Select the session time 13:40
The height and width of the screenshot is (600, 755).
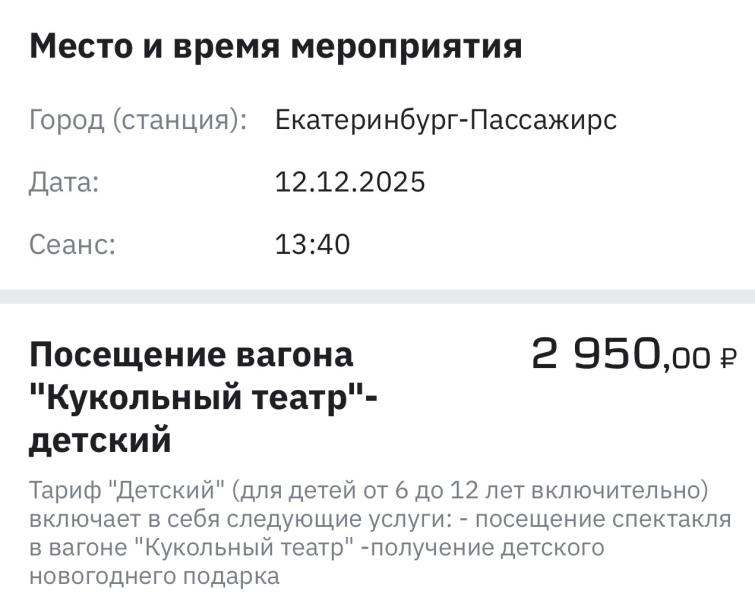tap(312, 245)
